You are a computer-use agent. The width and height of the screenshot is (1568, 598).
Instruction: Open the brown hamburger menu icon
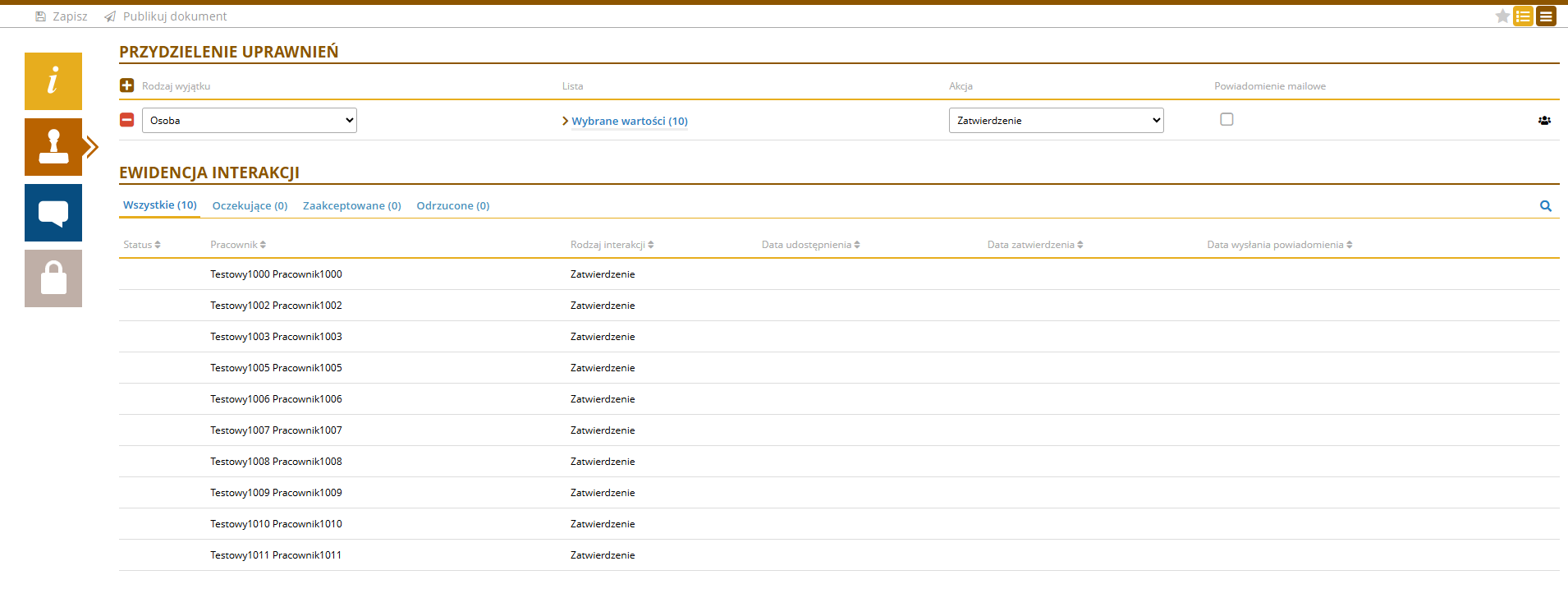click(1546, 16)
